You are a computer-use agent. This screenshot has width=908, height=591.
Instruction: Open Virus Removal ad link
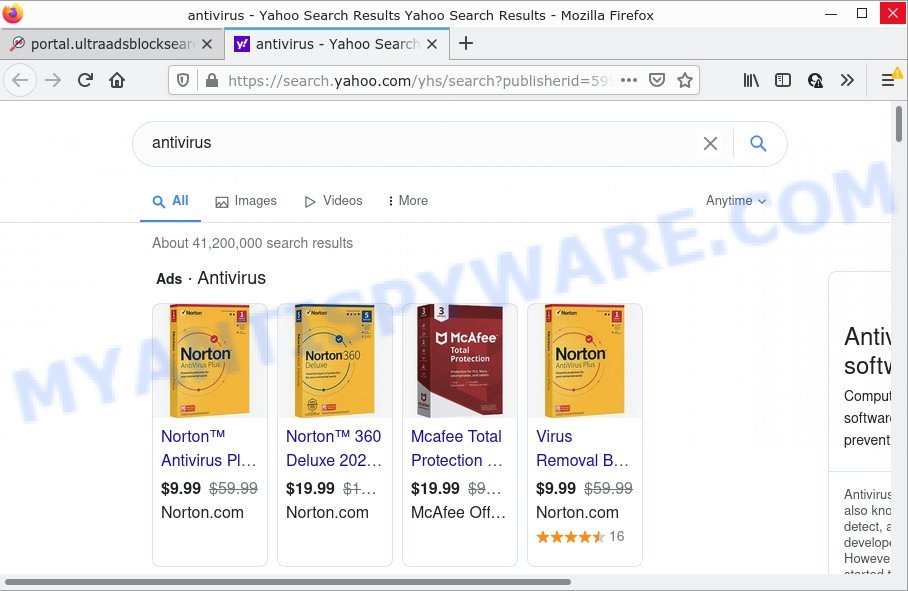(x=583, y=448)
